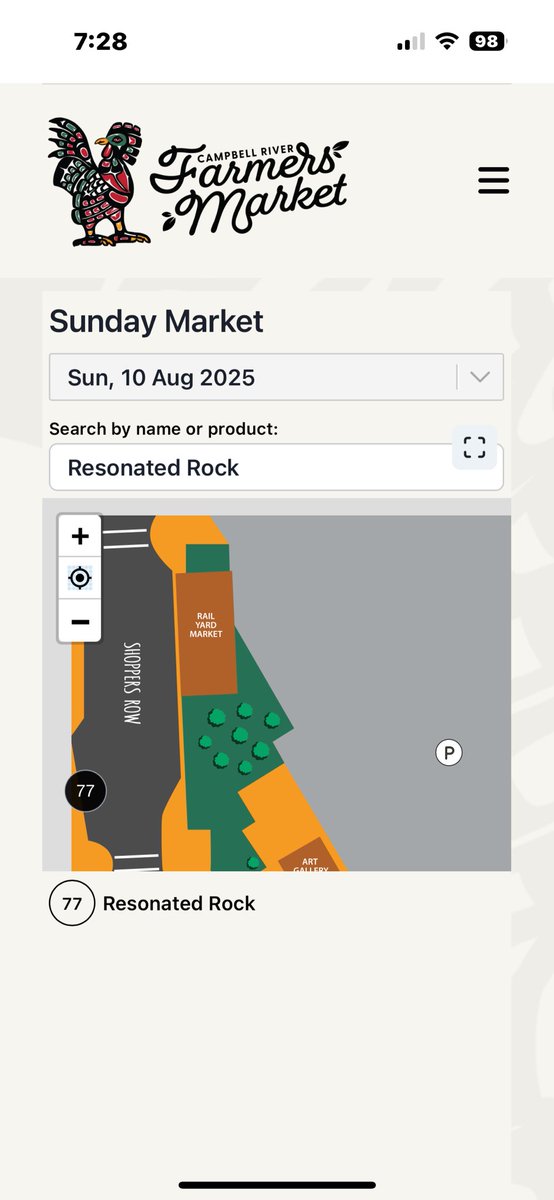Select vendor marker 77 on the map
This screenshot has width=554, height=1200.
point(85,791)
